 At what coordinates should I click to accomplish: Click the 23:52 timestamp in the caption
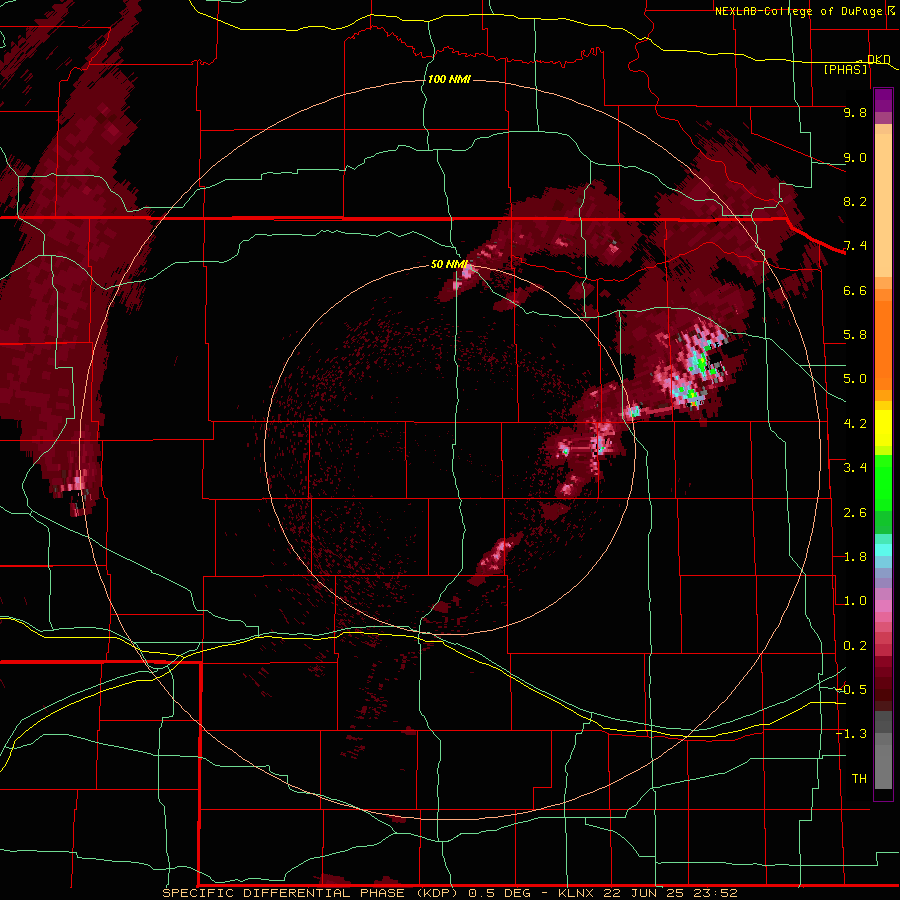(718, 893)
